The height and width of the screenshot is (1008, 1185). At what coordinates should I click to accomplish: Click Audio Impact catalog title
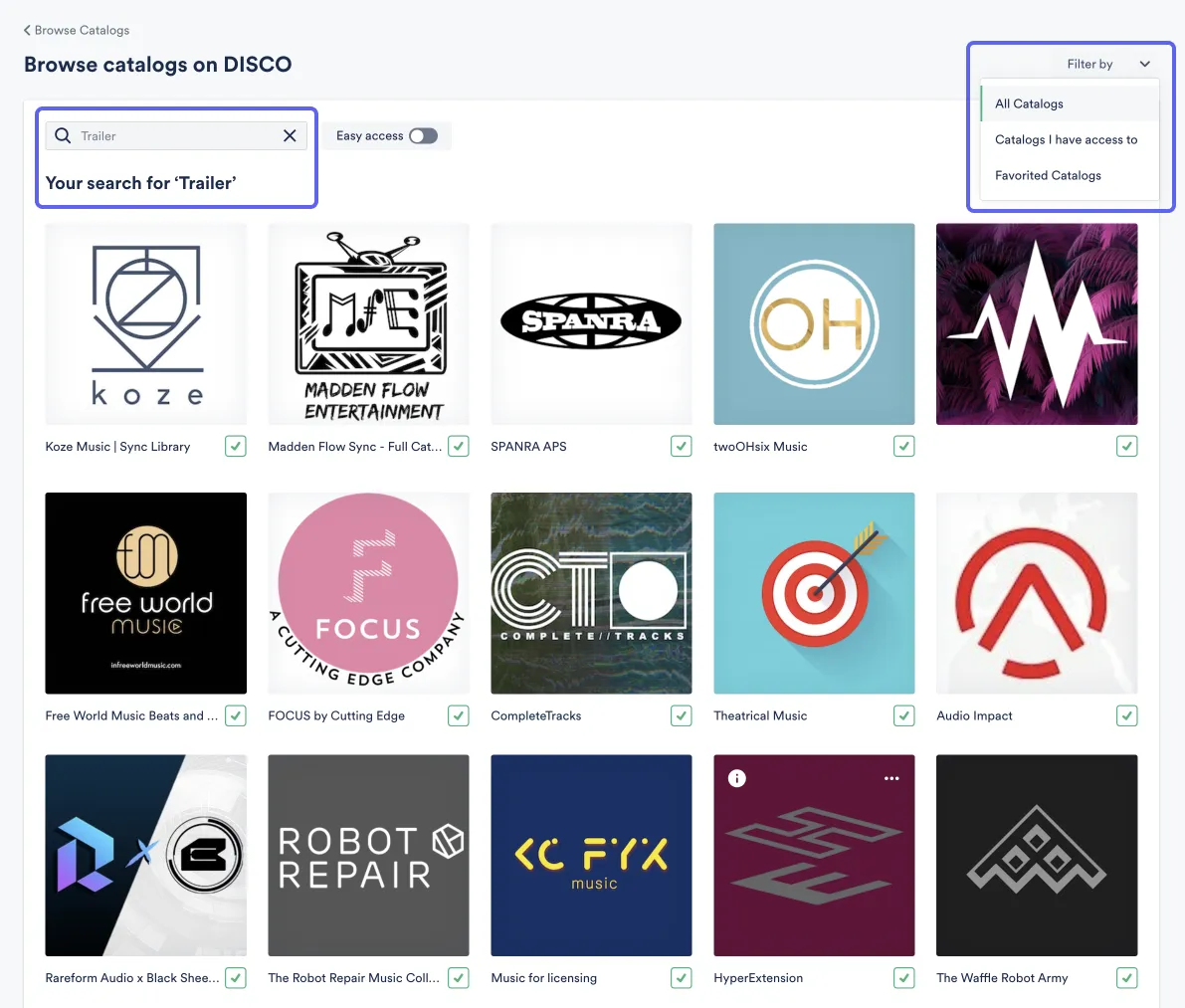click(974, 715)
